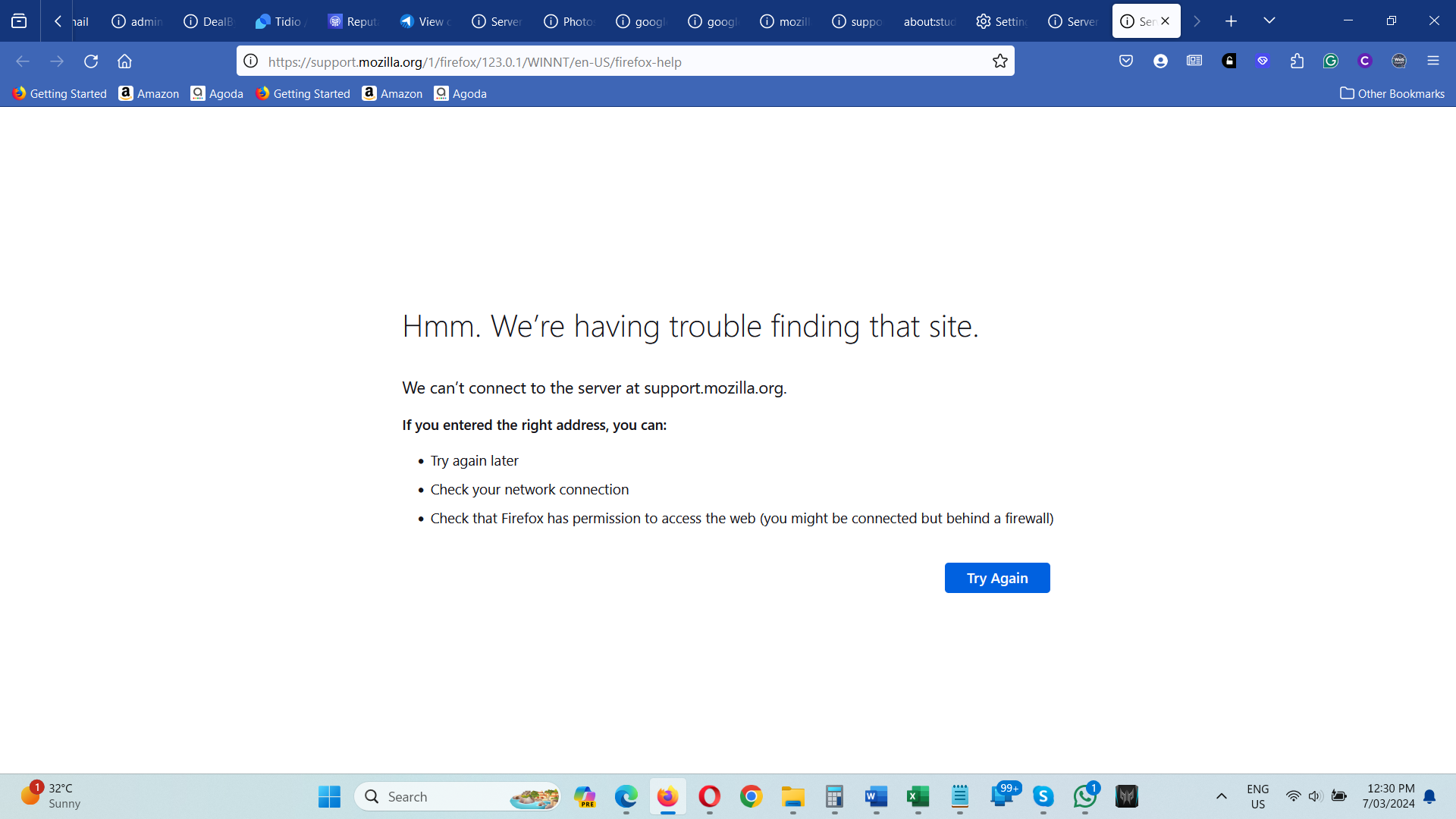
Task: Open the application hamburger menu
Action: (x=1432, y=61)
